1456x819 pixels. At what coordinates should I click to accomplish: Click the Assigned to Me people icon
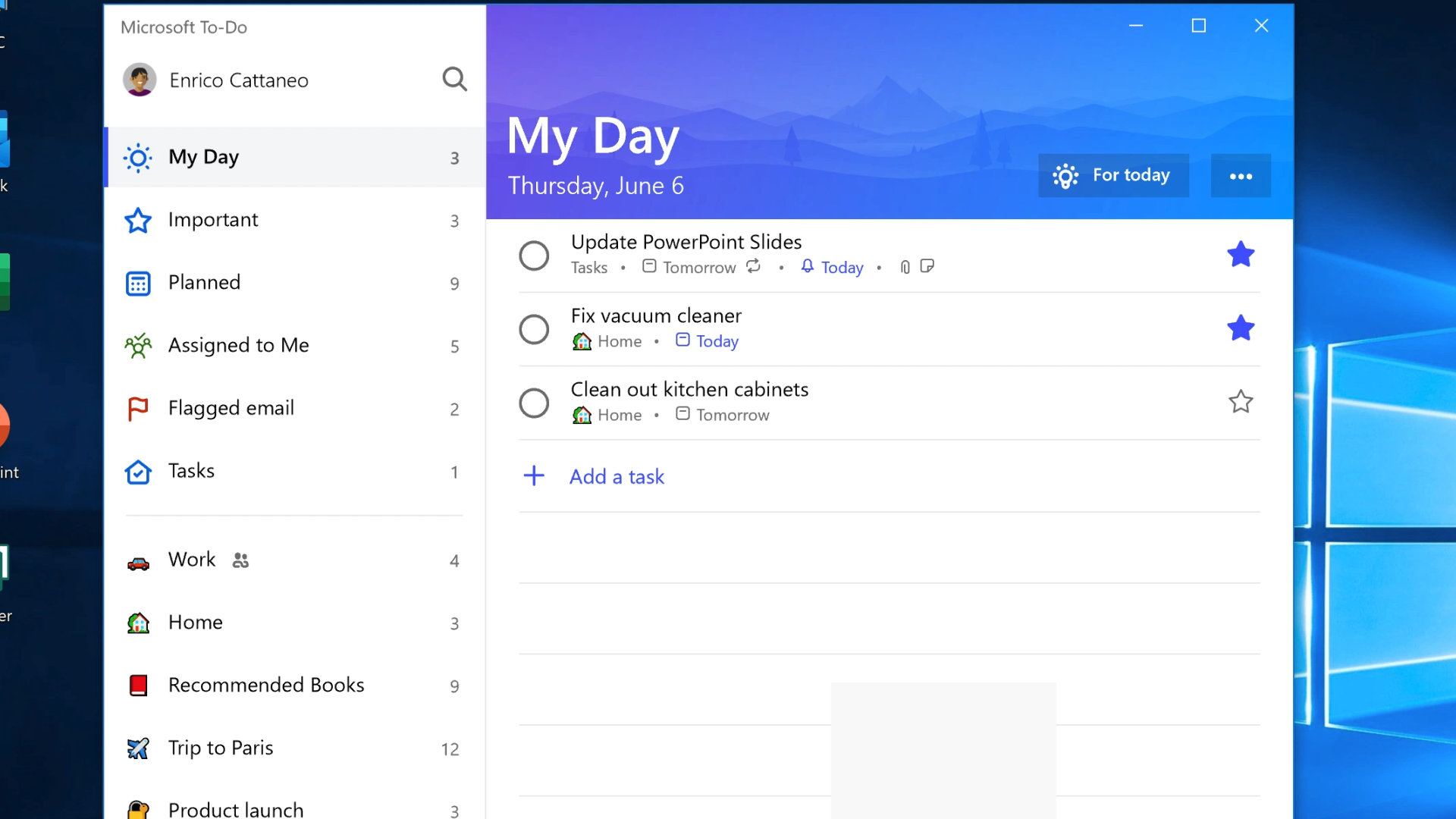pos(138,346)
